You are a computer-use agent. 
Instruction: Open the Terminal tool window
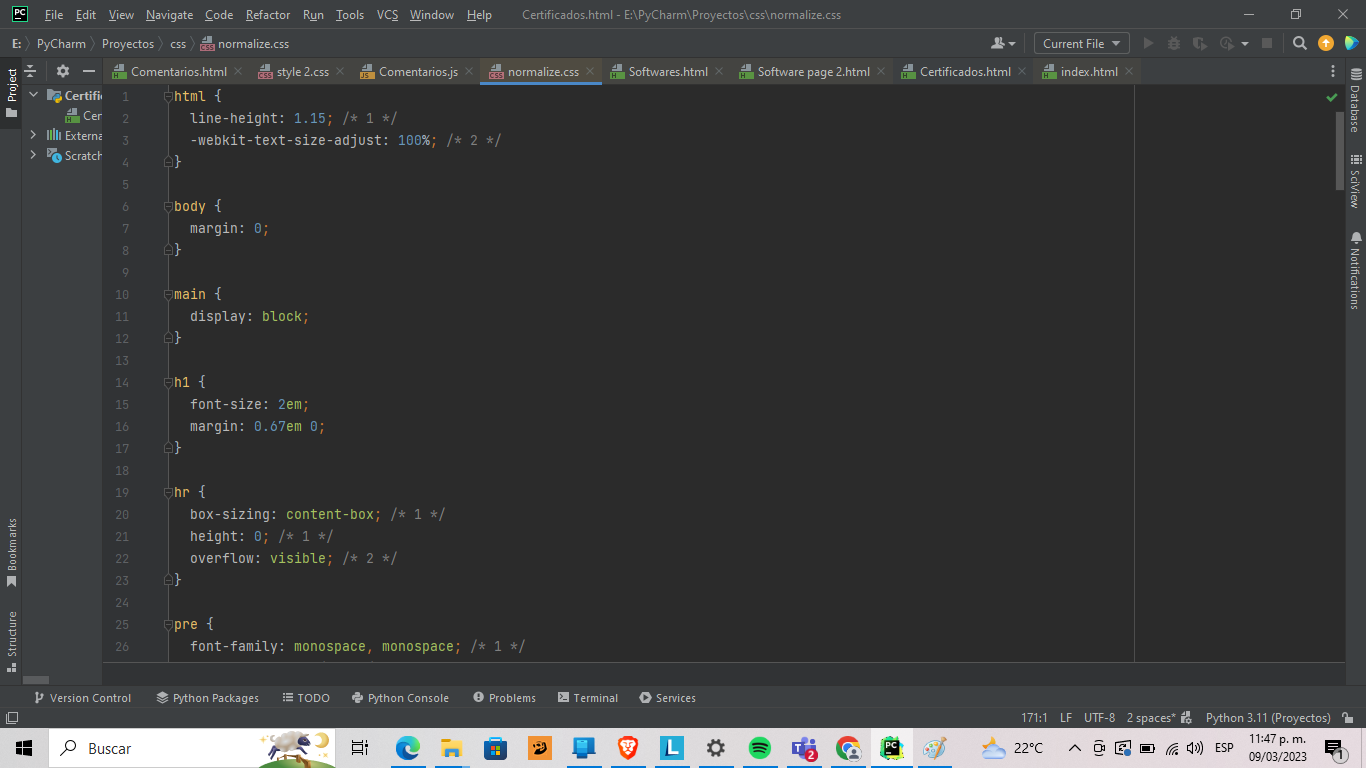(588, 698)
